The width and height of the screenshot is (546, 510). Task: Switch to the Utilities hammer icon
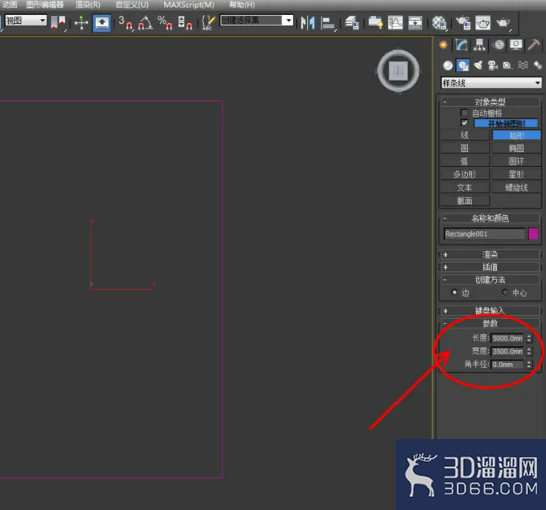click(x=534, y=45)
